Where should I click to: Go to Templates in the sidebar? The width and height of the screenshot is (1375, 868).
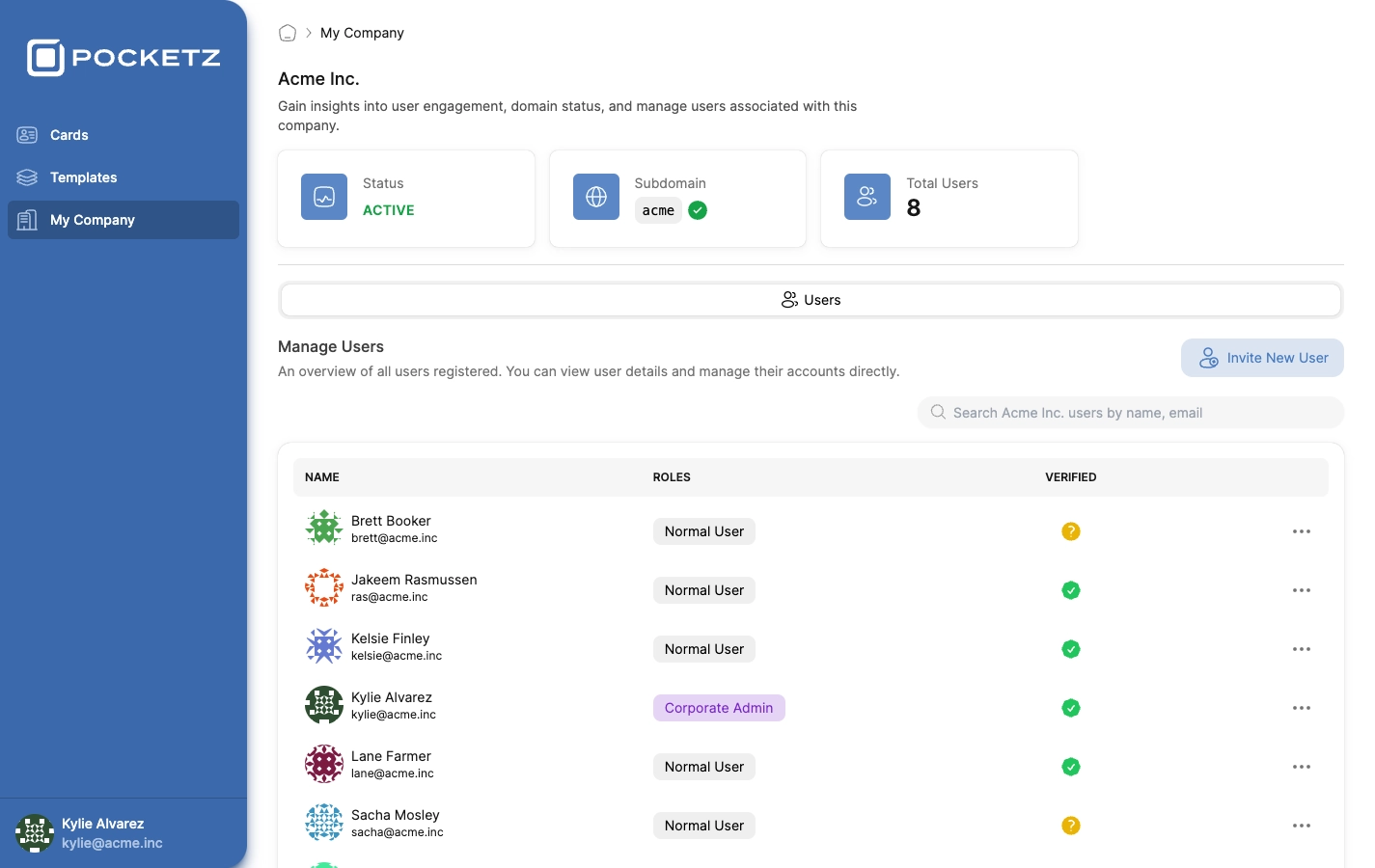[83, 177]
